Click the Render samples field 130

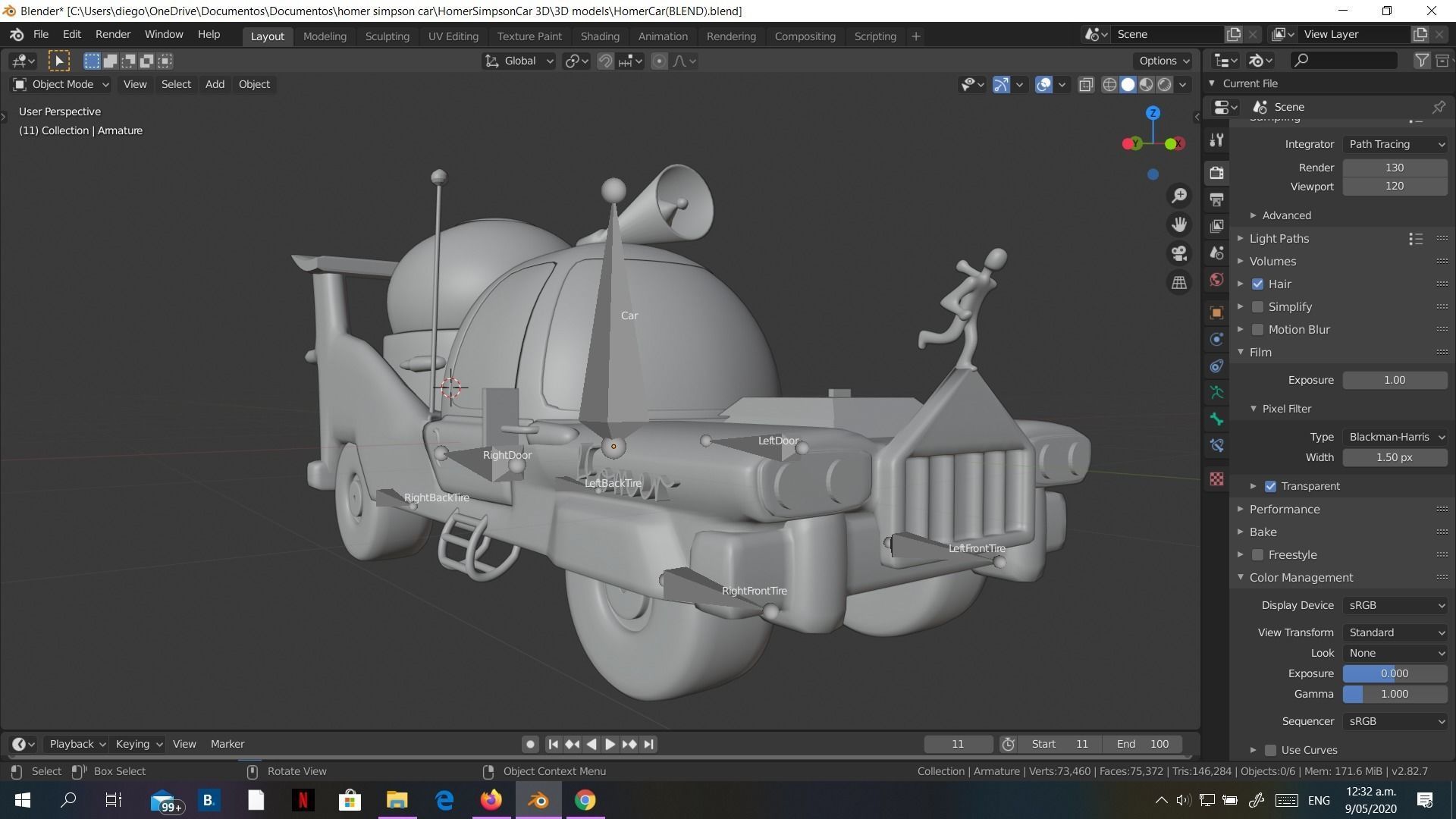click(x=1395, y=168)
